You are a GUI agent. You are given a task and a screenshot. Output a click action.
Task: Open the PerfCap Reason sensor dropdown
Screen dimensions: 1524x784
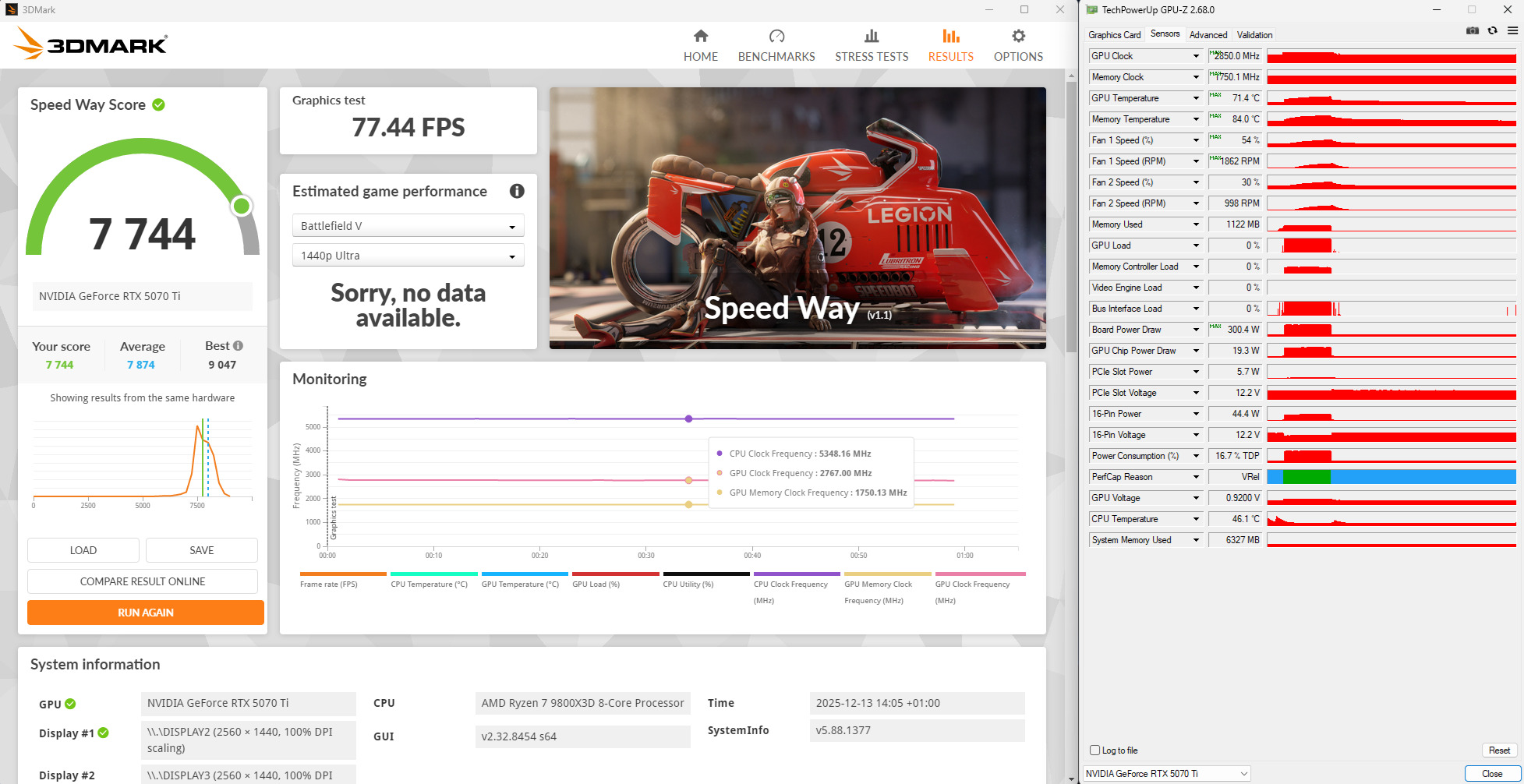pyautogui.click(x=1196, y=477)
